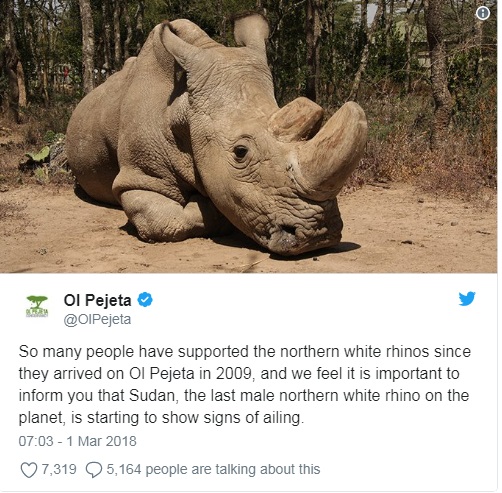Click the reply speech bubble icon
Viewport: 502px width, 493px height.
pyautogui.click(x=94, y=470)
